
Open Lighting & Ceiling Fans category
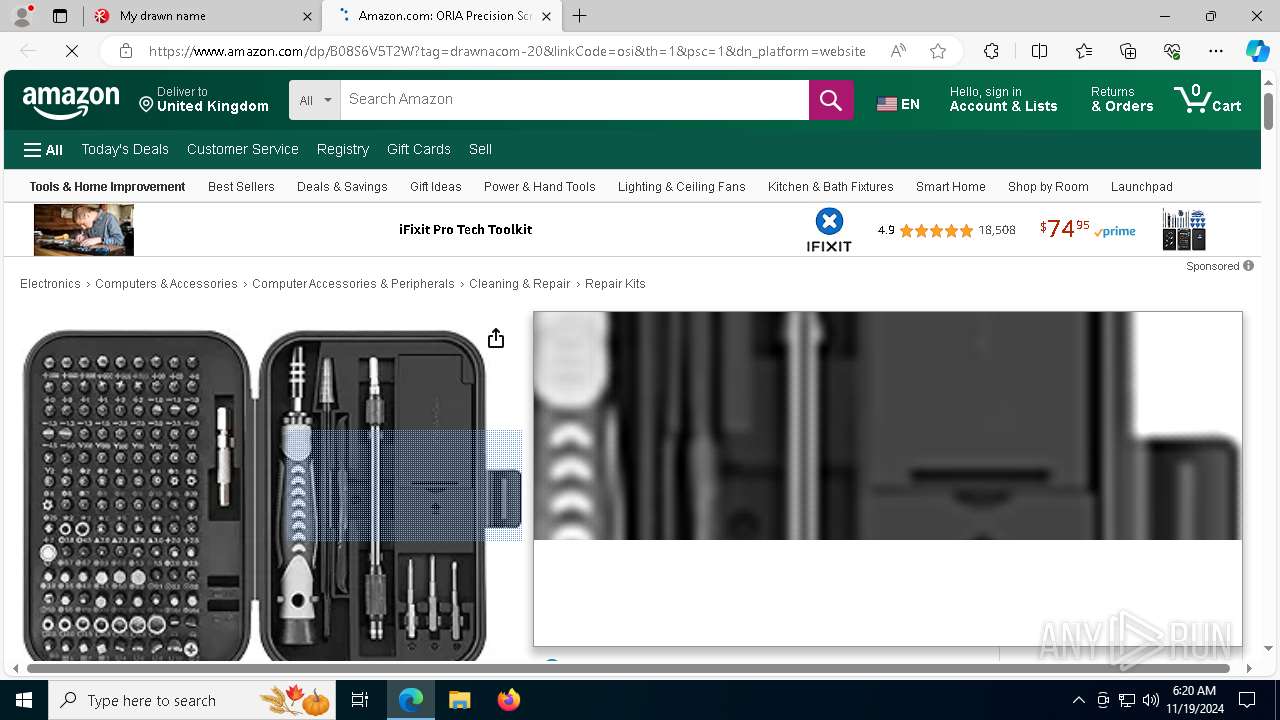click(x=682, y=187)
